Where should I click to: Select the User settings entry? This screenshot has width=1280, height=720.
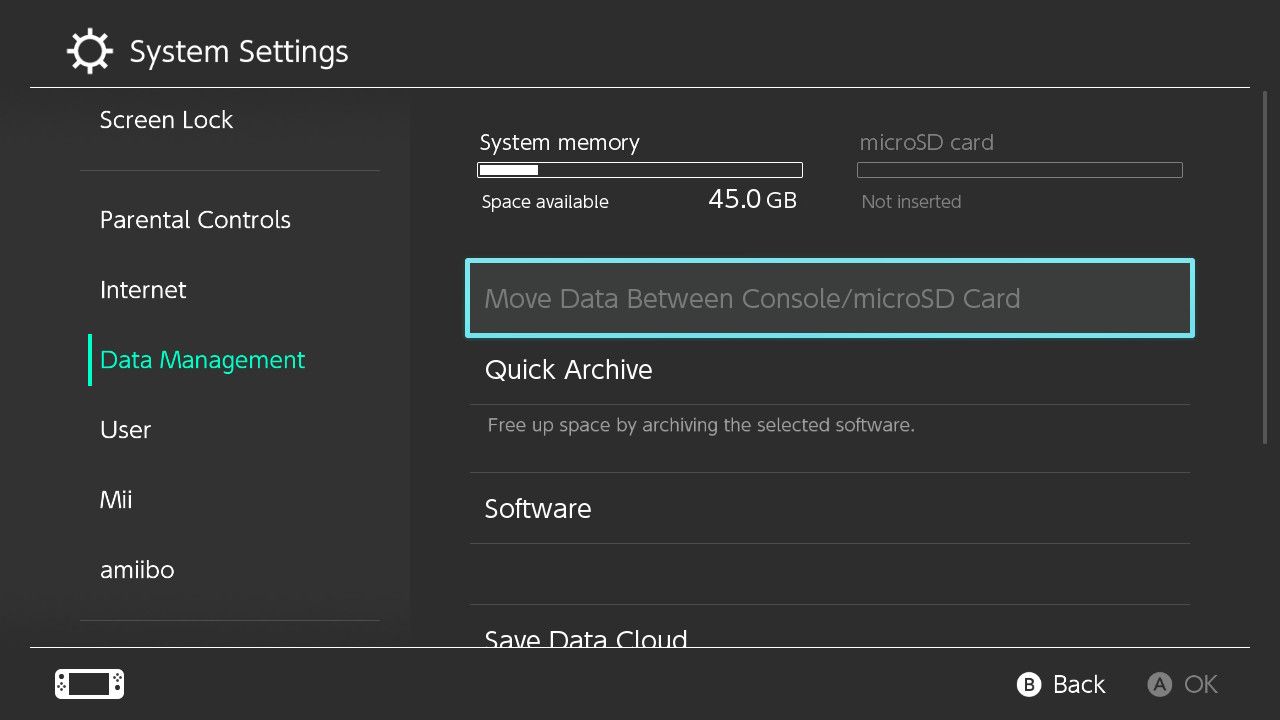[x=125, y=429]
